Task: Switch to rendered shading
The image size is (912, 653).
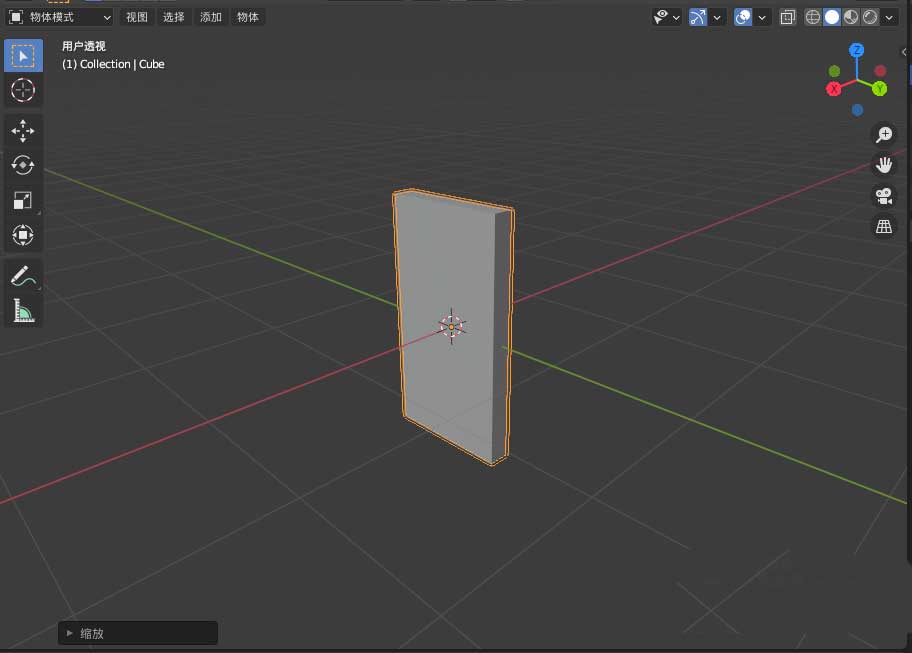Action: (870, 17)
